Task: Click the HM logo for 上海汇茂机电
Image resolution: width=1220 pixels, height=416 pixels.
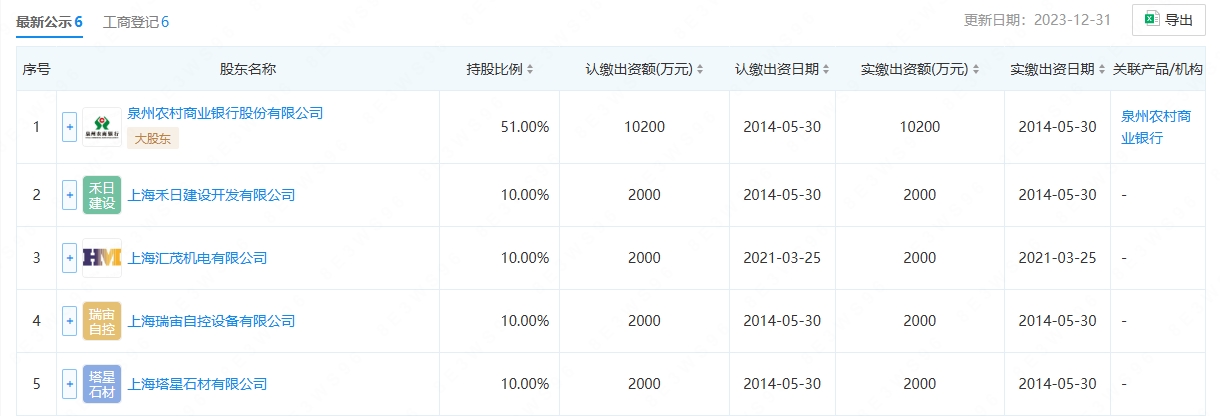Action: (x=102, y=258)
